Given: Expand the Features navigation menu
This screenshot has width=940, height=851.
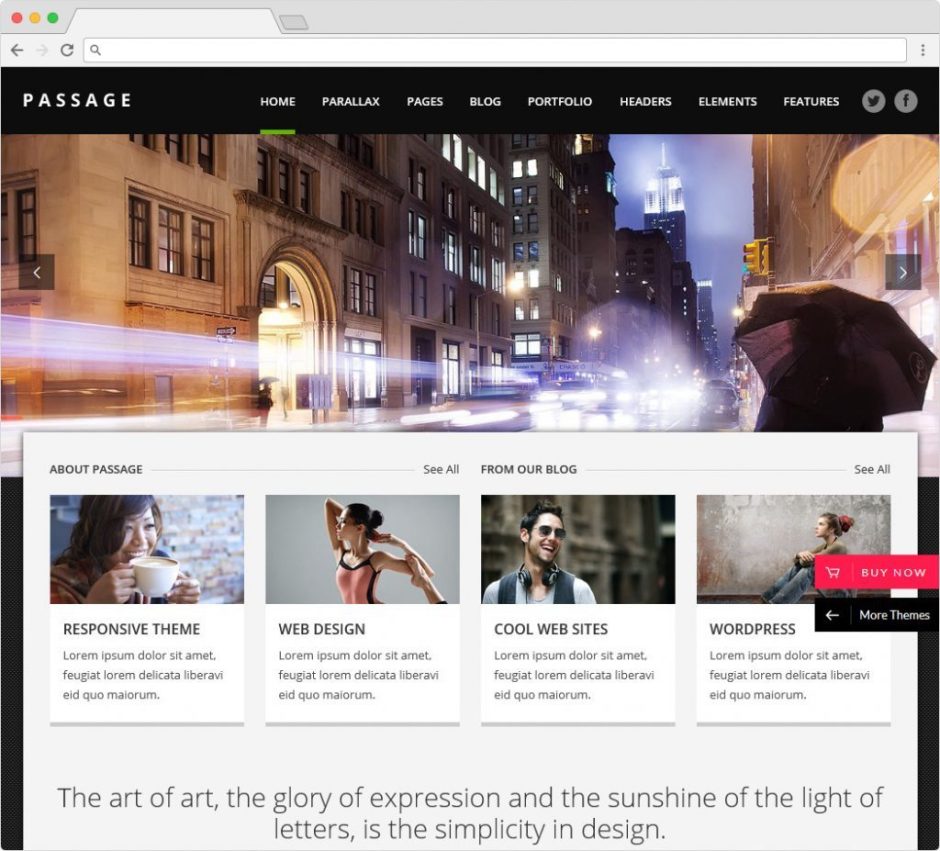Looking at the screenshot, I should 811,101.
